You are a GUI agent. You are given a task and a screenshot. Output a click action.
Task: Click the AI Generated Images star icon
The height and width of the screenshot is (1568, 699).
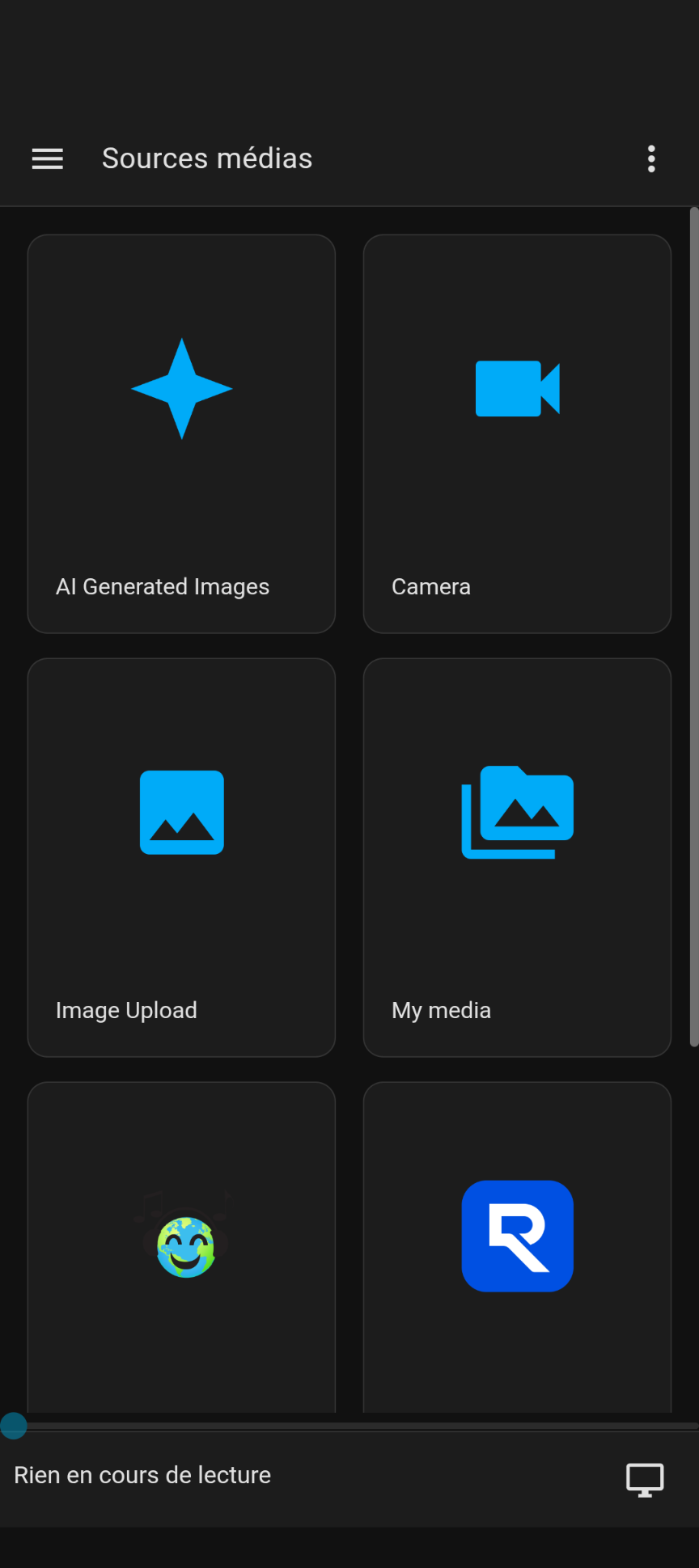click(x=182, y=389)
